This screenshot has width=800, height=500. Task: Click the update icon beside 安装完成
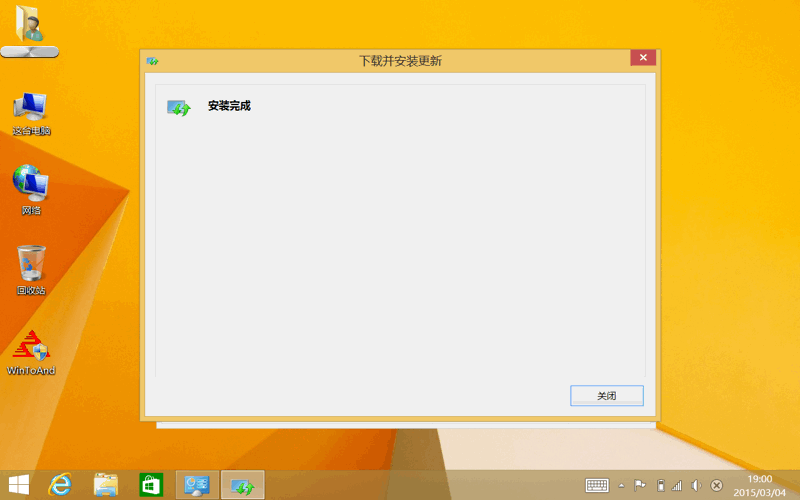tap(178, 107)
